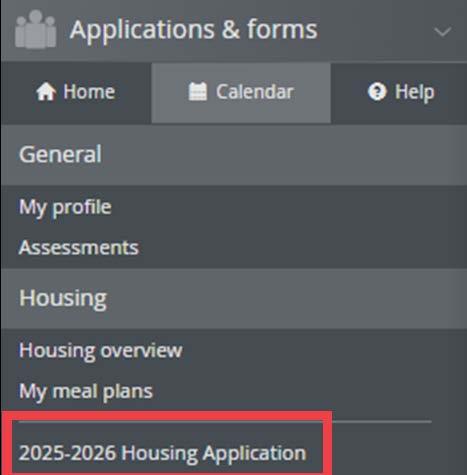Click the calendar icon in the navigation bar
This screenshot has height=475, width=467.
[x=198, y=92]
